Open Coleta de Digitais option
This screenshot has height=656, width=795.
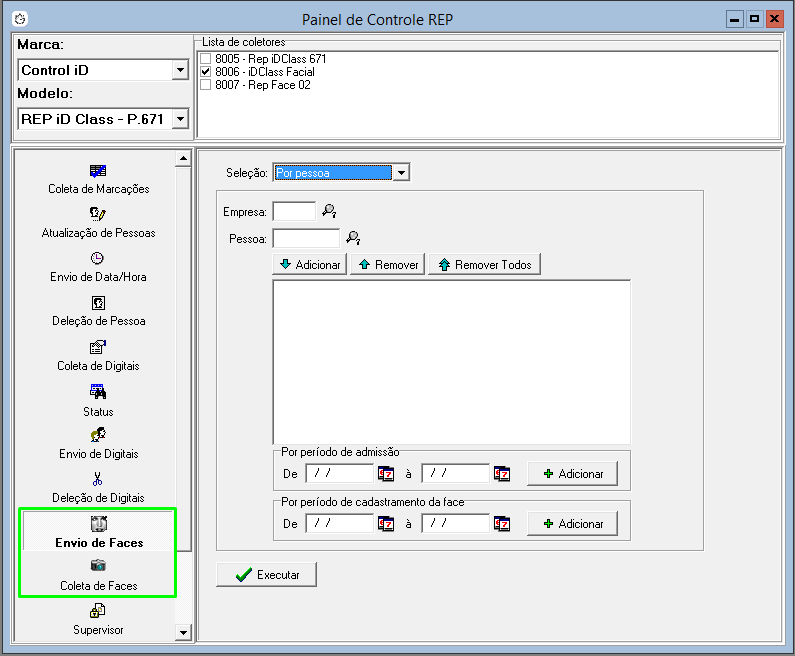[98, 348]
